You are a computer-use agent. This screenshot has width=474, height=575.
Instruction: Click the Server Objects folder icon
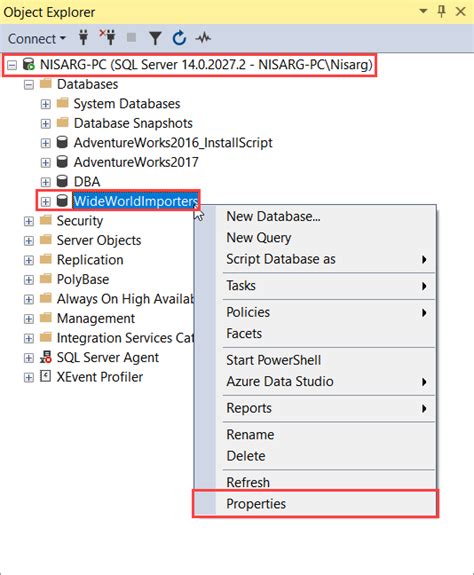tap(45, 239)
